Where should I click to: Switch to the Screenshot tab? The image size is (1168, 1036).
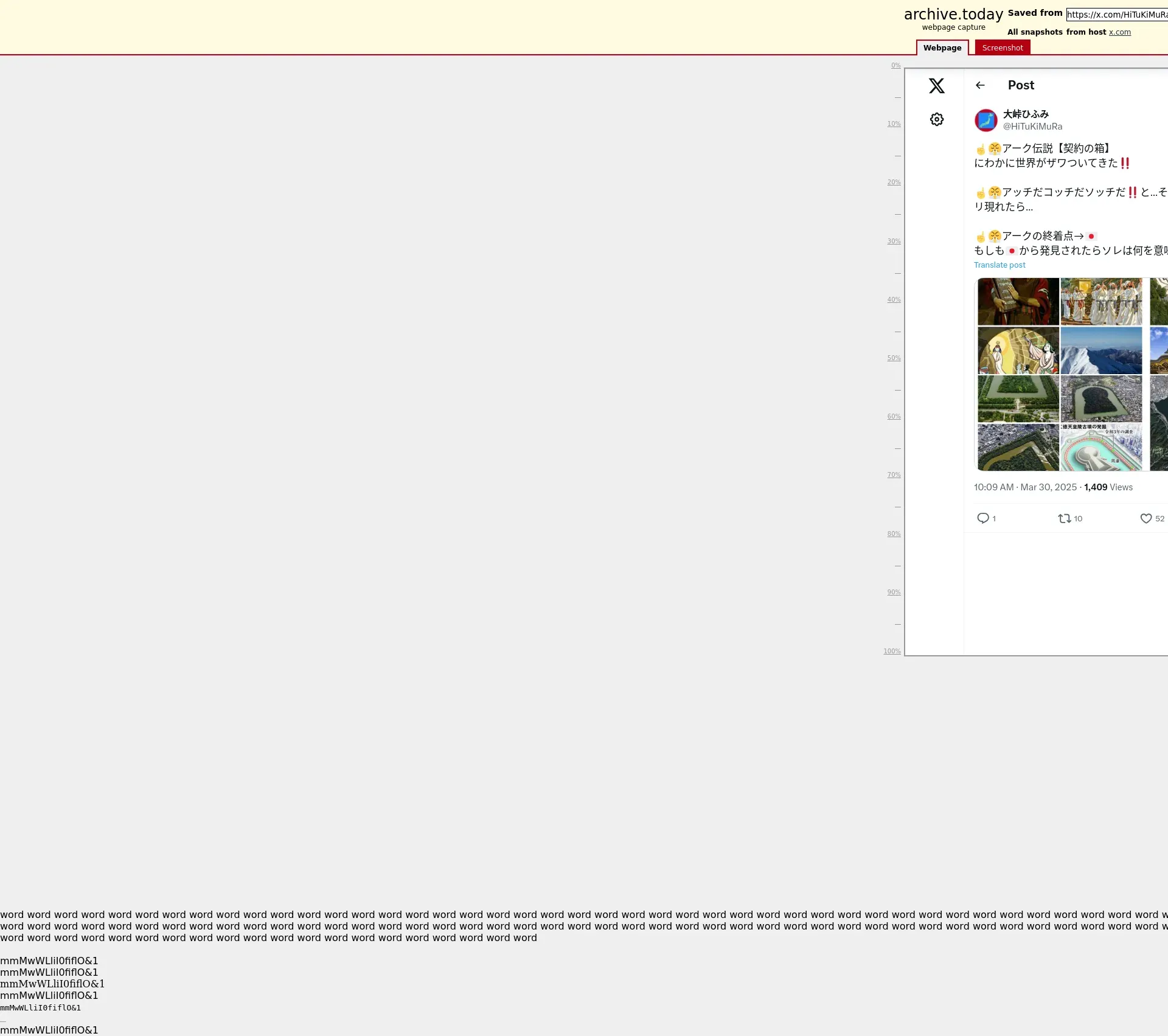click(x=1002, y=48)
